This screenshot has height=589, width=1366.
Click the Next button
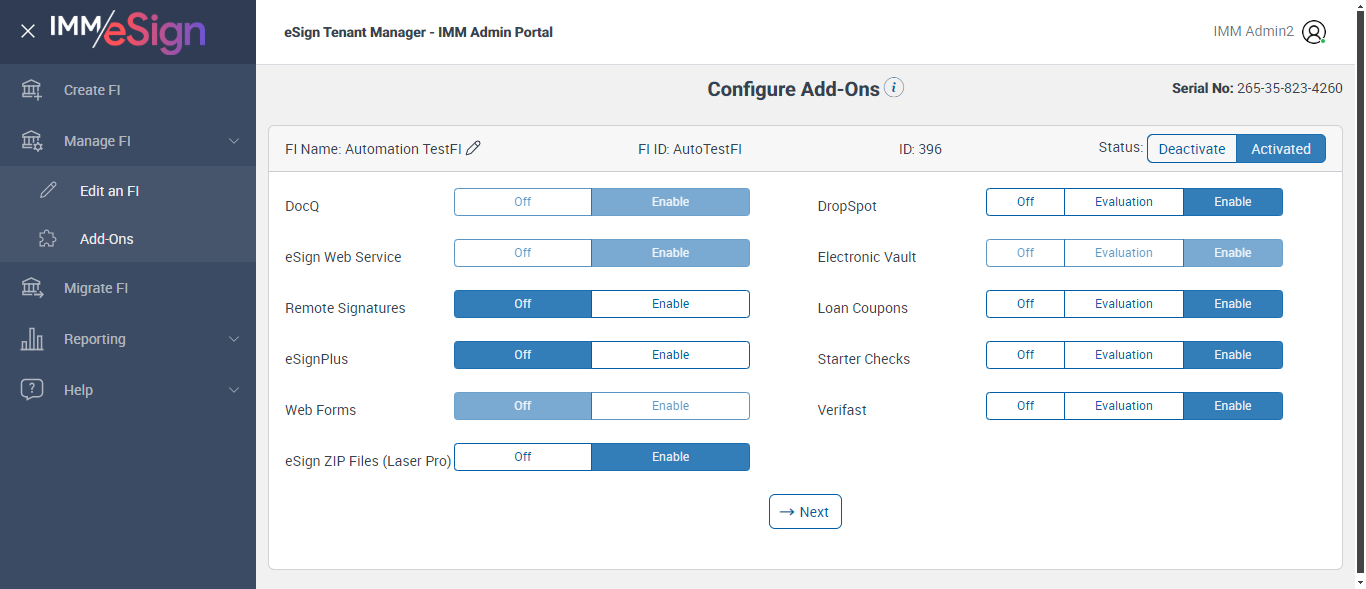coord(805,512)
